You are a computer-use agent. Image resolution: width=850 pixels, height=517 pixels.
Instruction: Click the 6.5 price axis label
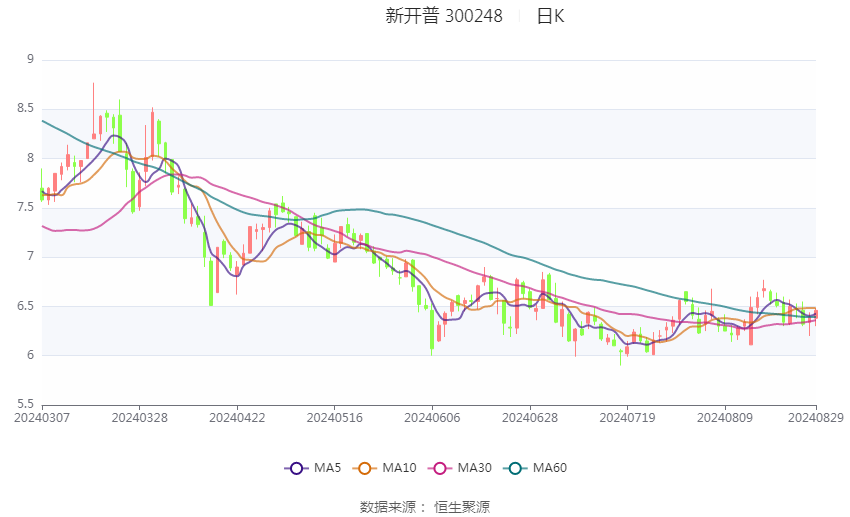point(25,306)
